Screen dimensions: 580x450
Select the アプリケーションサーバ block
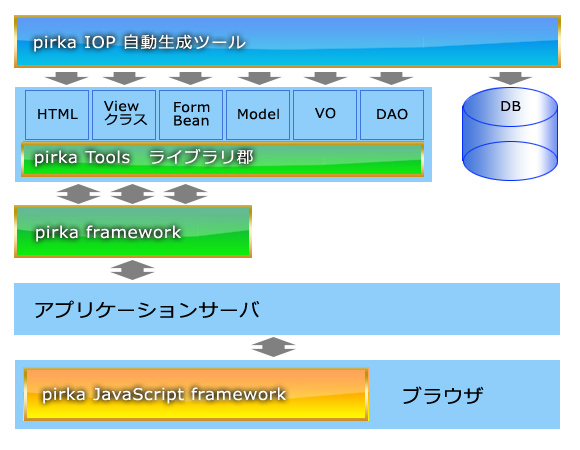coord(287,309)
